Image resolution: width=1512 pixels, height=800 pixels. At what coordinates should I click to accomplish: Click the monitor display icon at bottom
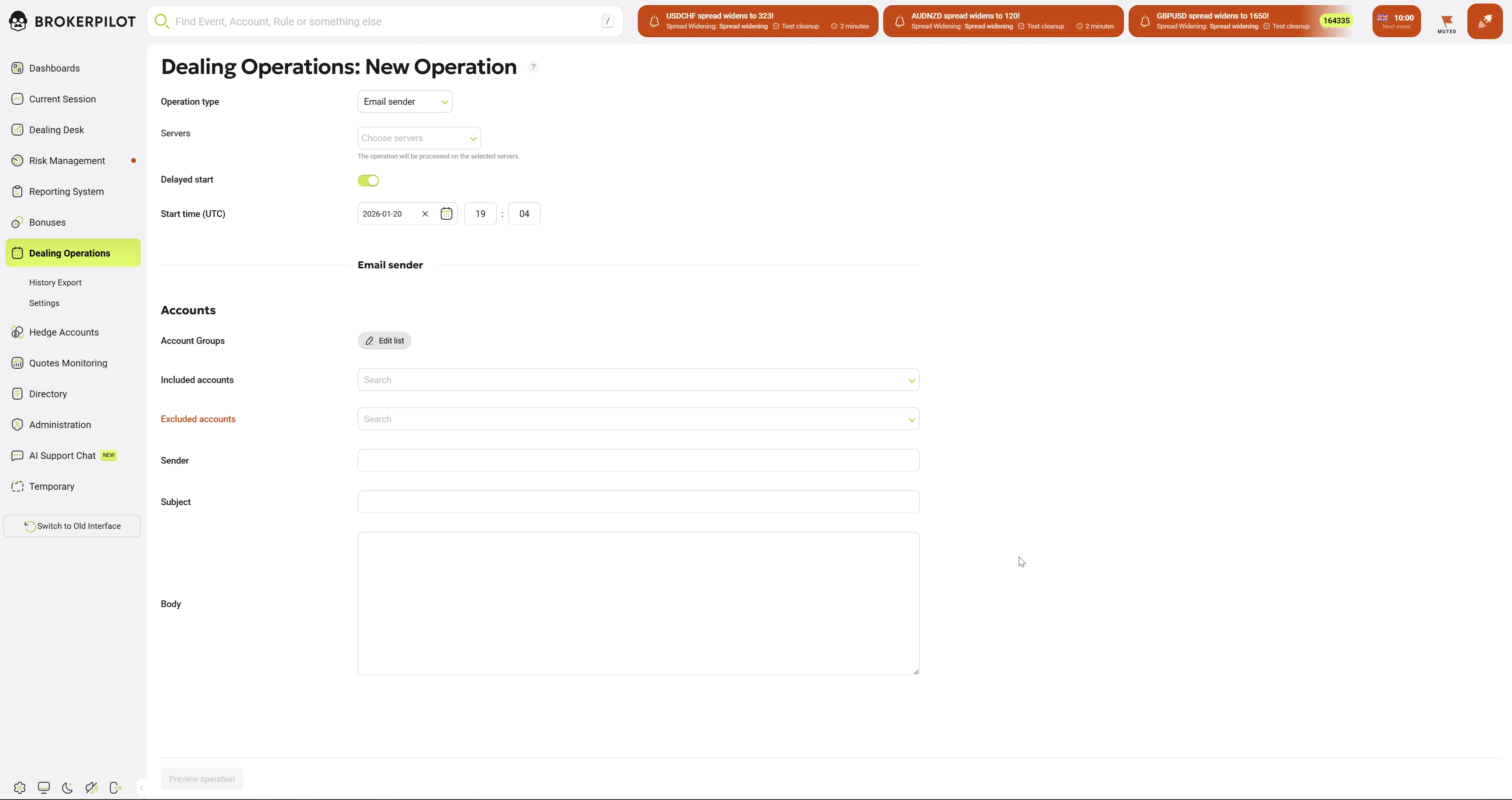(x=44, y=788)
